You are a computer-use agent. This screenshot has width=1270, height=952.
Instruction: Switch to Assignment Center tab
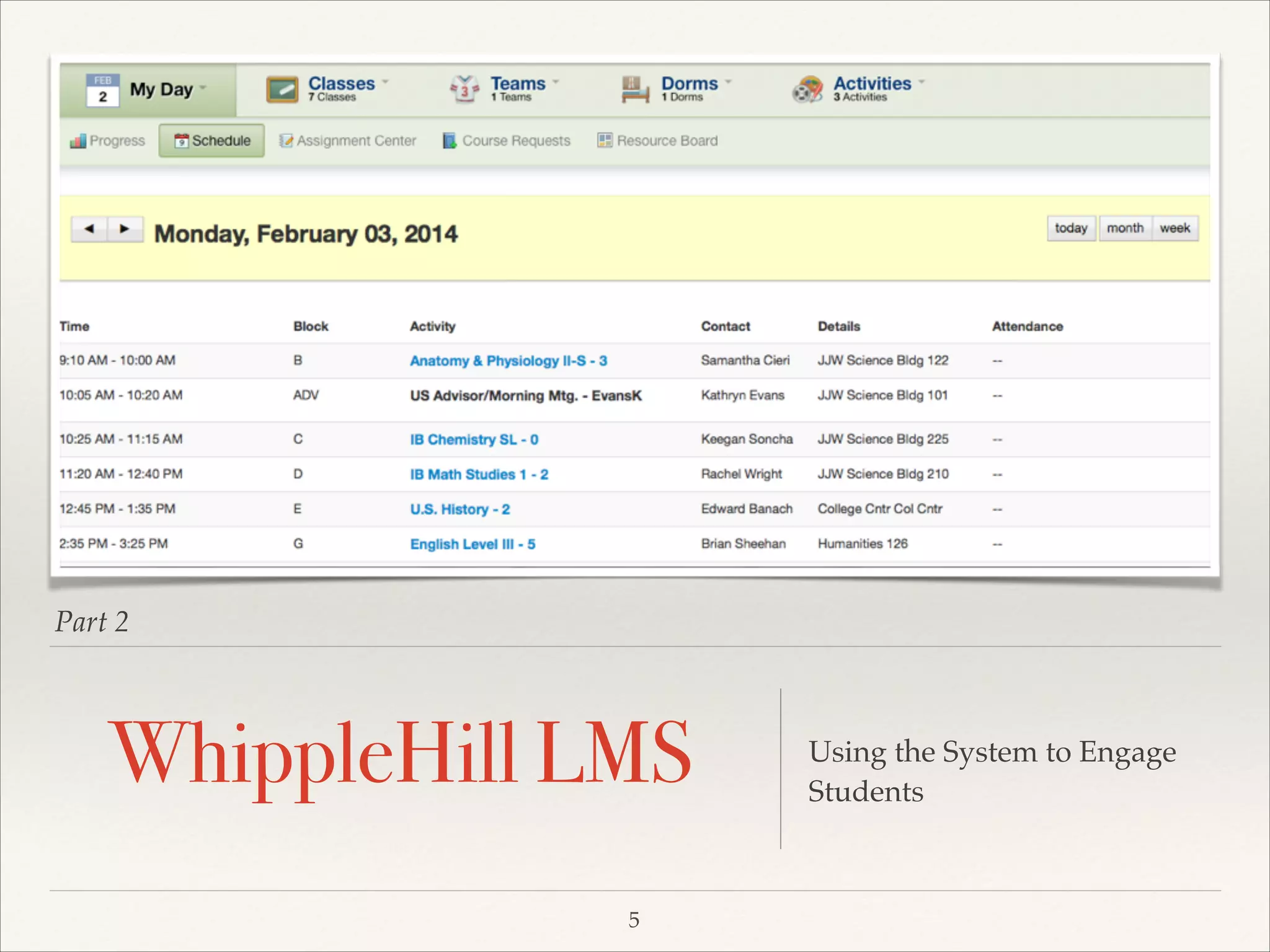tap(347, 141)
